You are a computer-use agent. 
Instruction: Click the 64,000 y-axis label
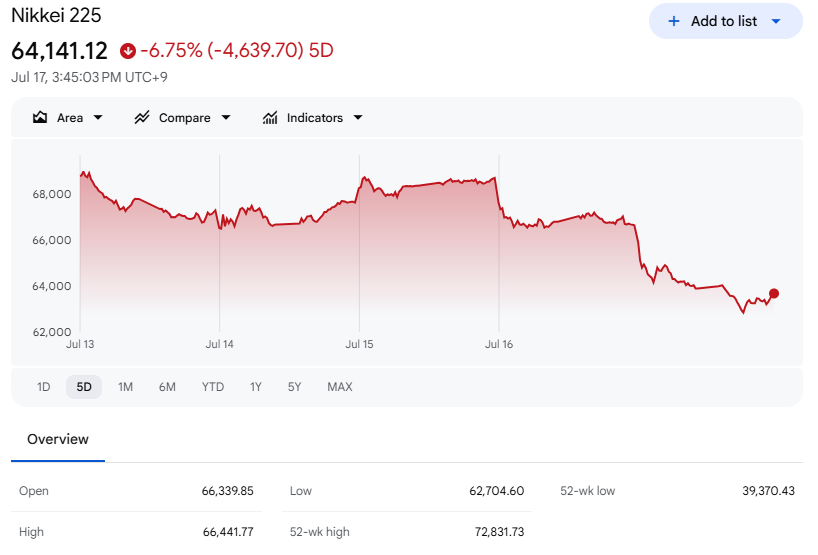52,286
